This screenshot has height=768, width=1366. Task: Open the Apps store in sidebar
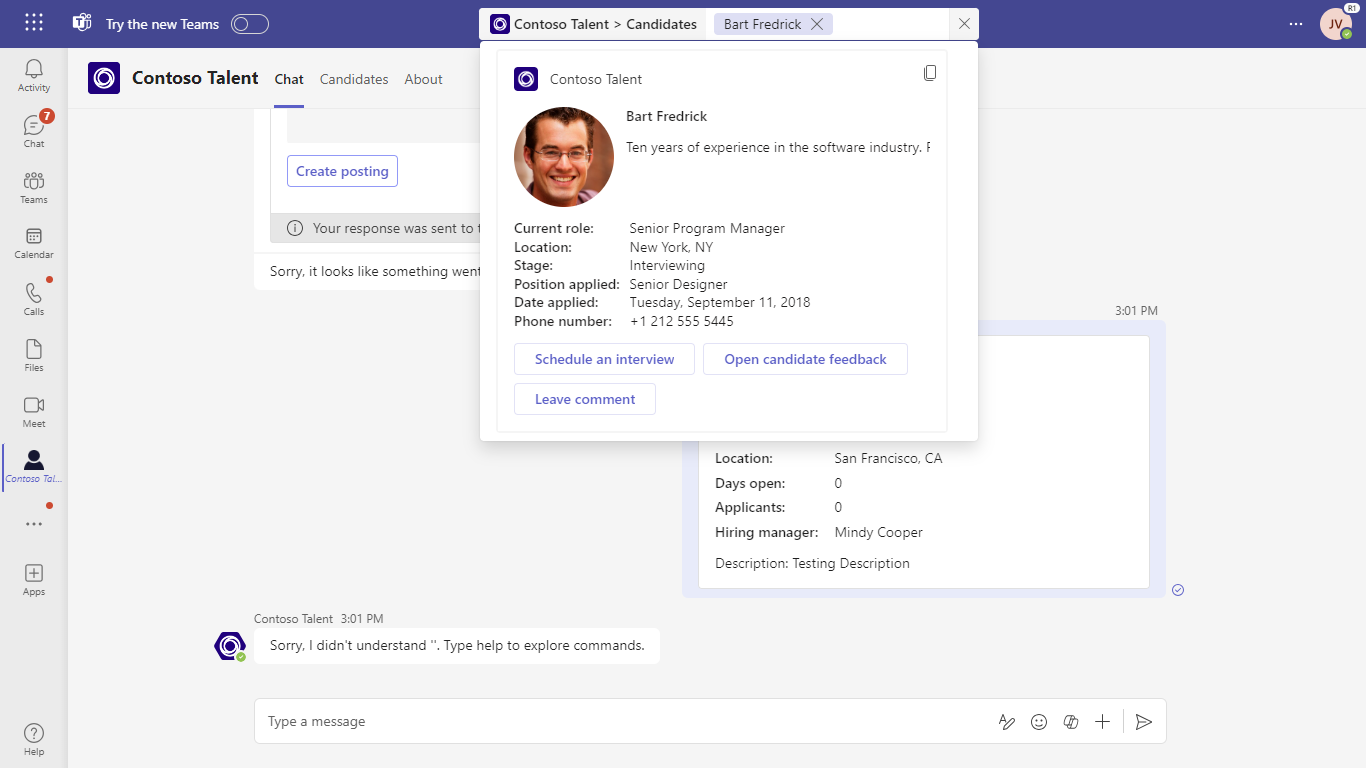pos(34,579)
